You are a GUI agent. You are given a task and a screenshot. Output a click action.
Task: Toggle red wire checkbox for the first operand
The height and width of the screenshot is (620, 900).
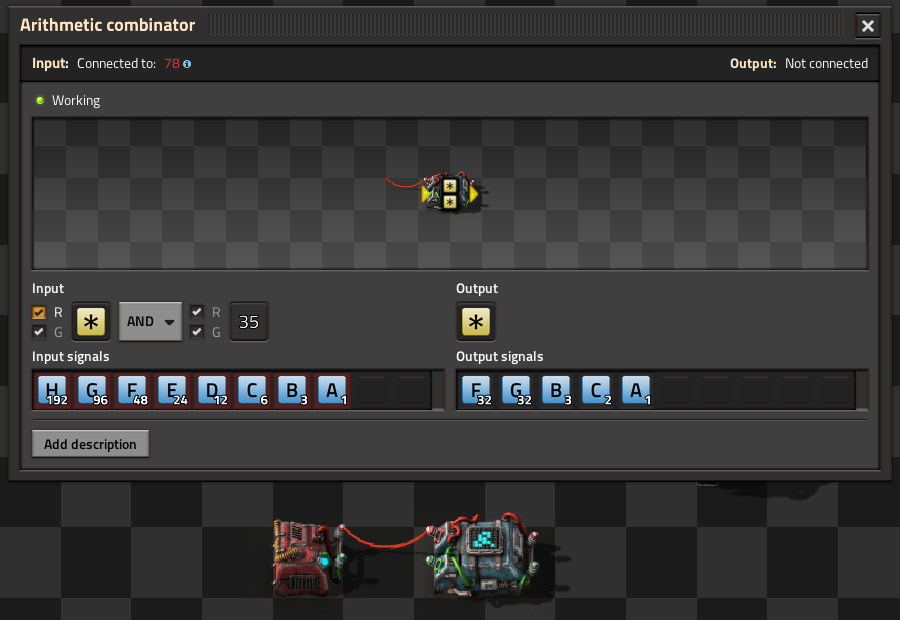39,312
